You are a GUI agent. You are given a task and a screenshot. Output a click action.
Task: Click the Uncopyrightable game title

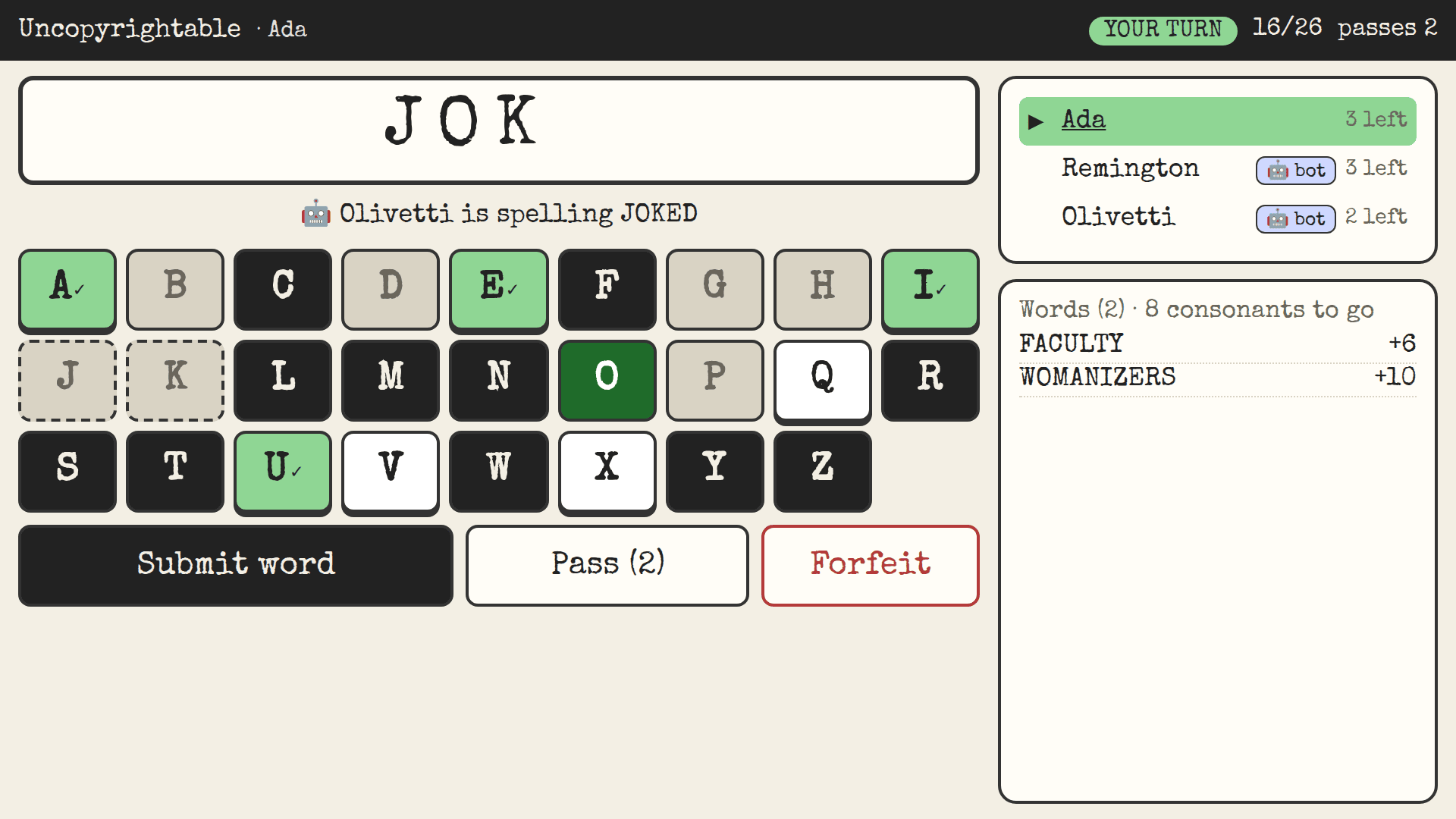coord(130,28)
